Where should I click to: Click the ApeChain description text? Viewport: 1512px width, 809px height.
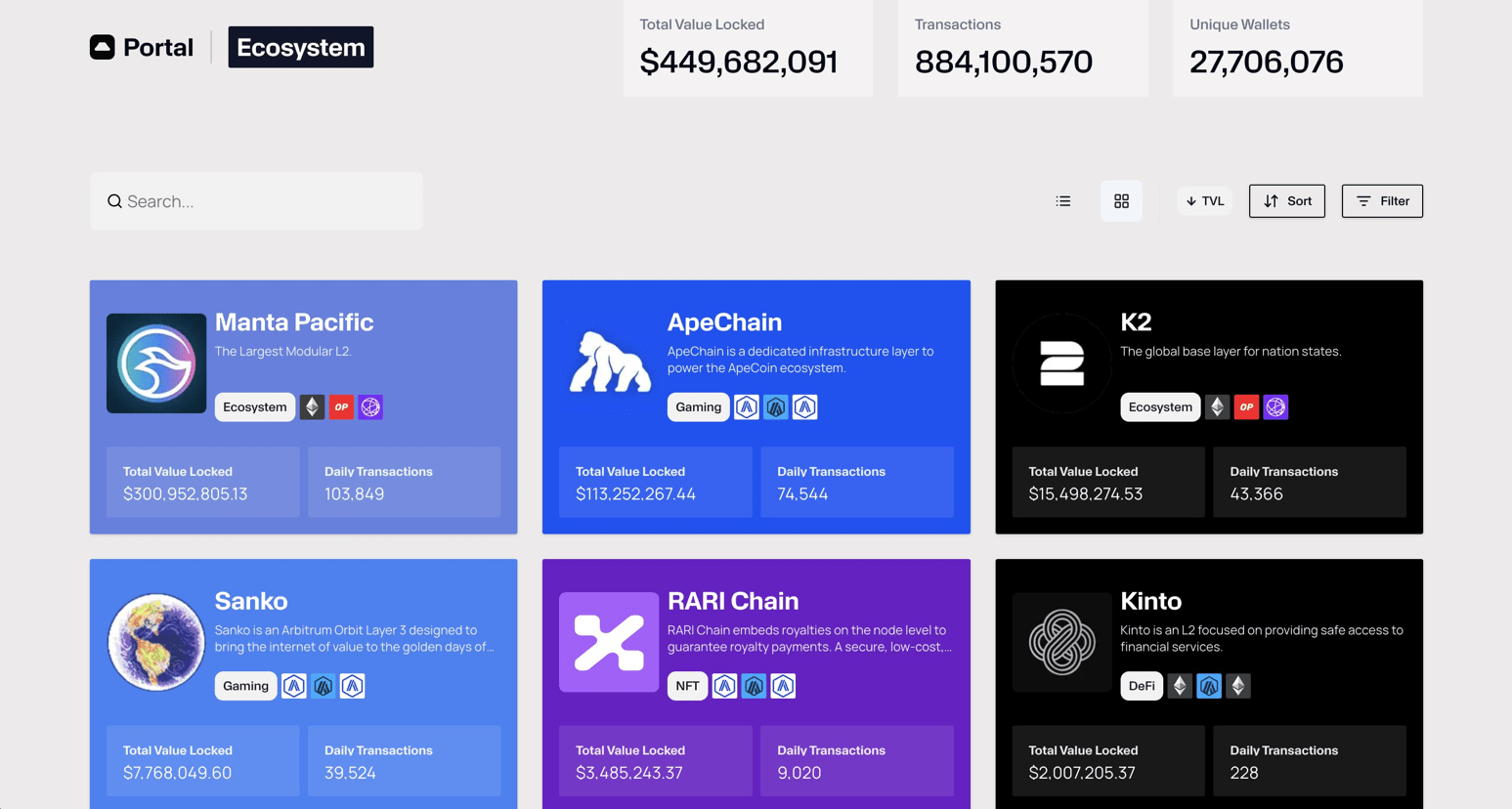800,360
